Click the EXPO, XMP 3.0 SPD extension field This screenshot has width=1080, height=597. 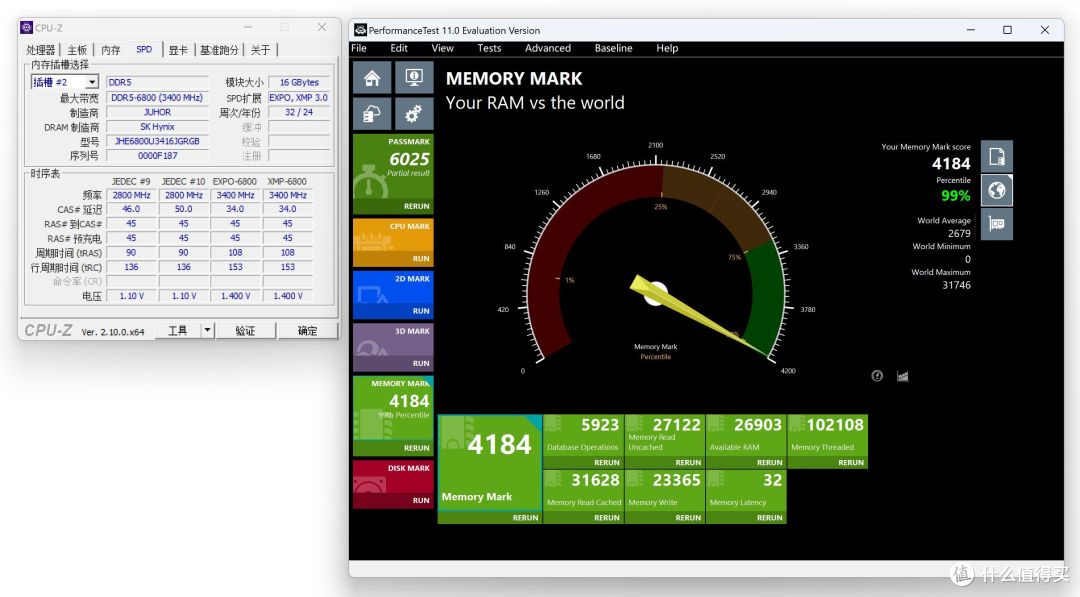[299, 98]
